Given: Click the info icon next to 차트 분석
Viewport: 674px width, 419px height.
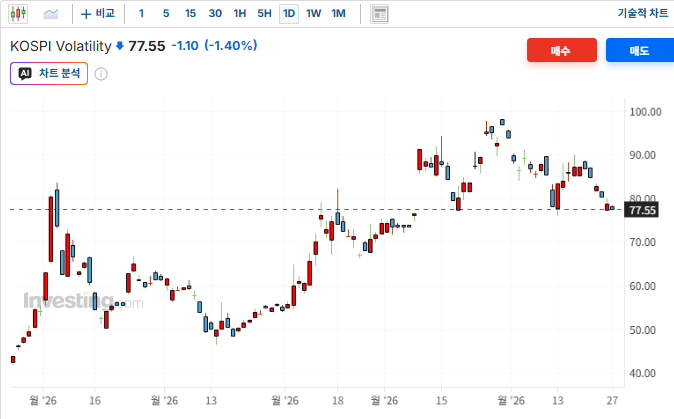Looking at the screenshot, I should tap(101, 74).
